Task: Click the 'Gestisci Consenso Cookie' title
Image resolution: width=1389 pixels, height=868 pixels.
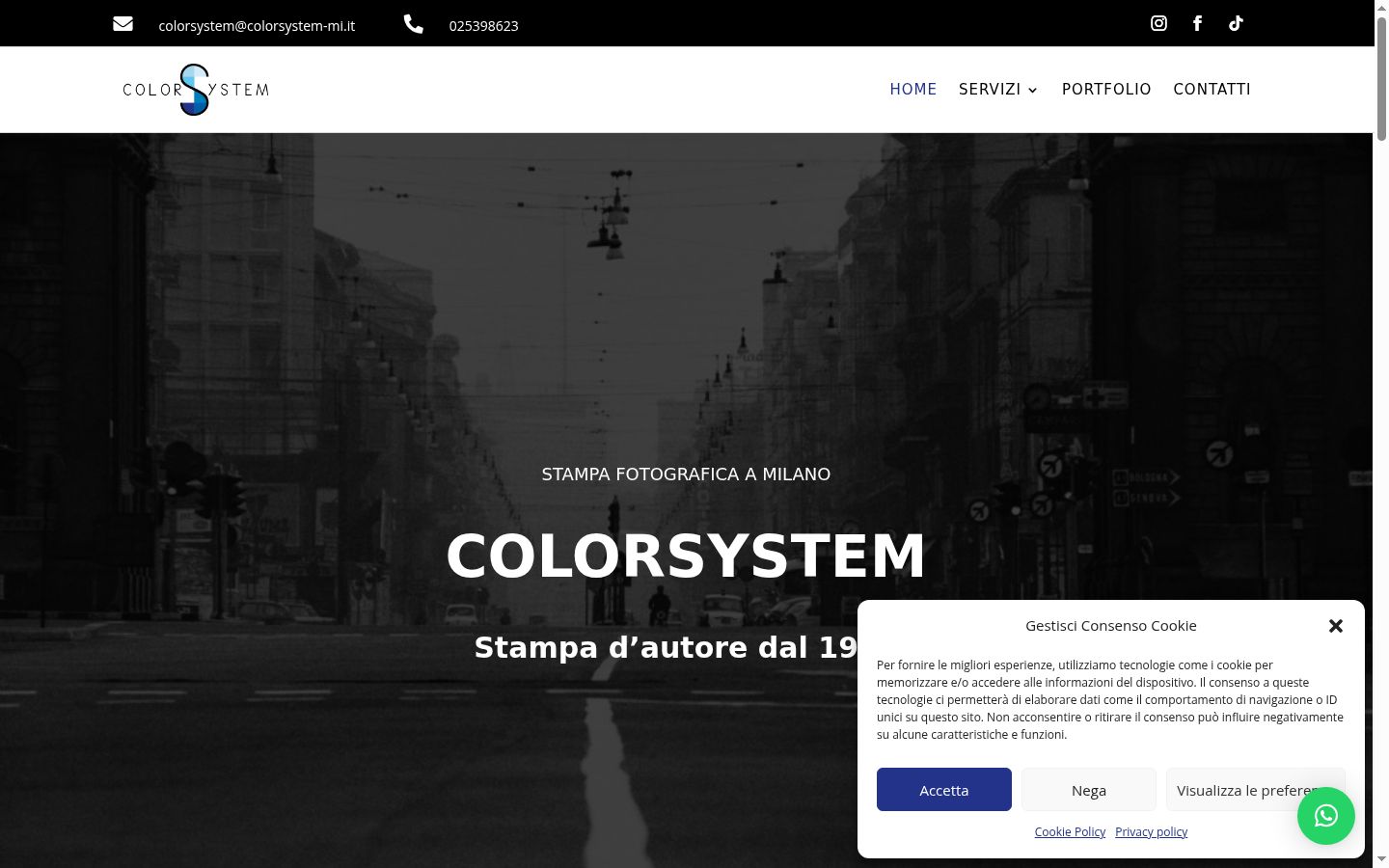Action: pos(1111,625)
